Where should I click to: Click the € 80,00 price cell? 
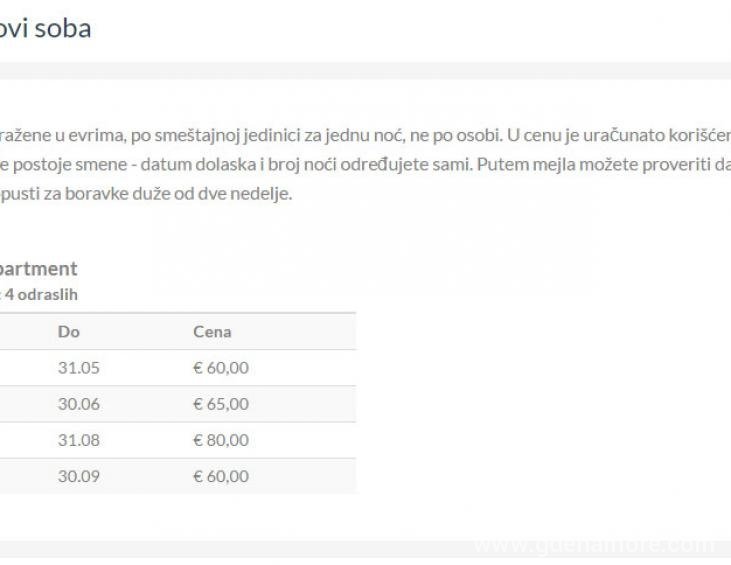221,440
